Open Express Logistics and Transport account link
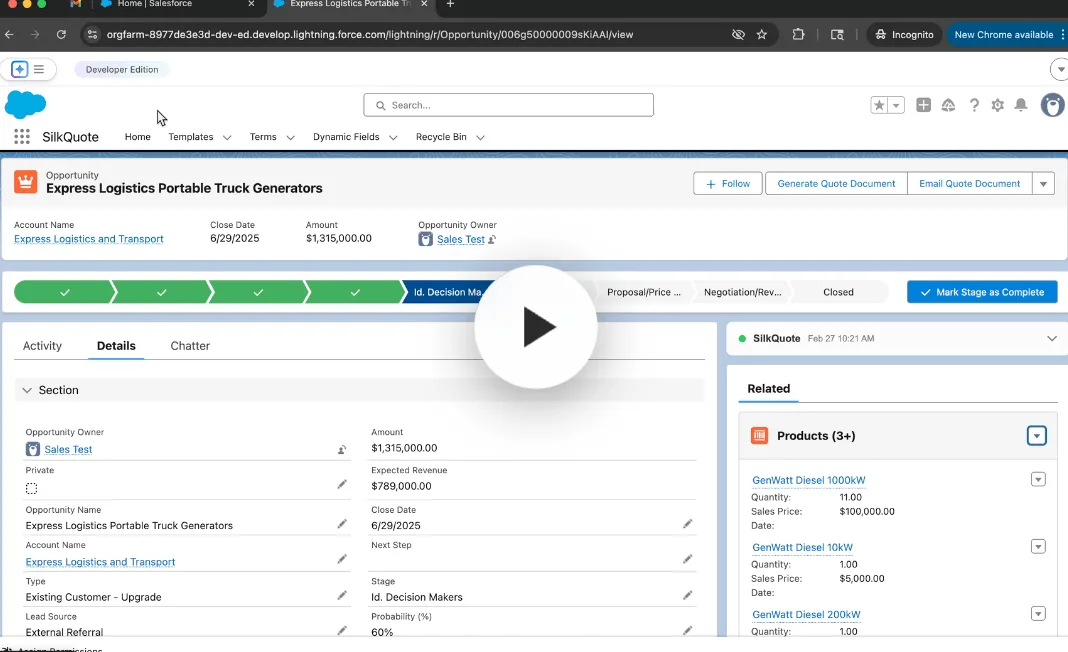The image size is (1068, 652). pyautogui.click(x=89, y=239)
